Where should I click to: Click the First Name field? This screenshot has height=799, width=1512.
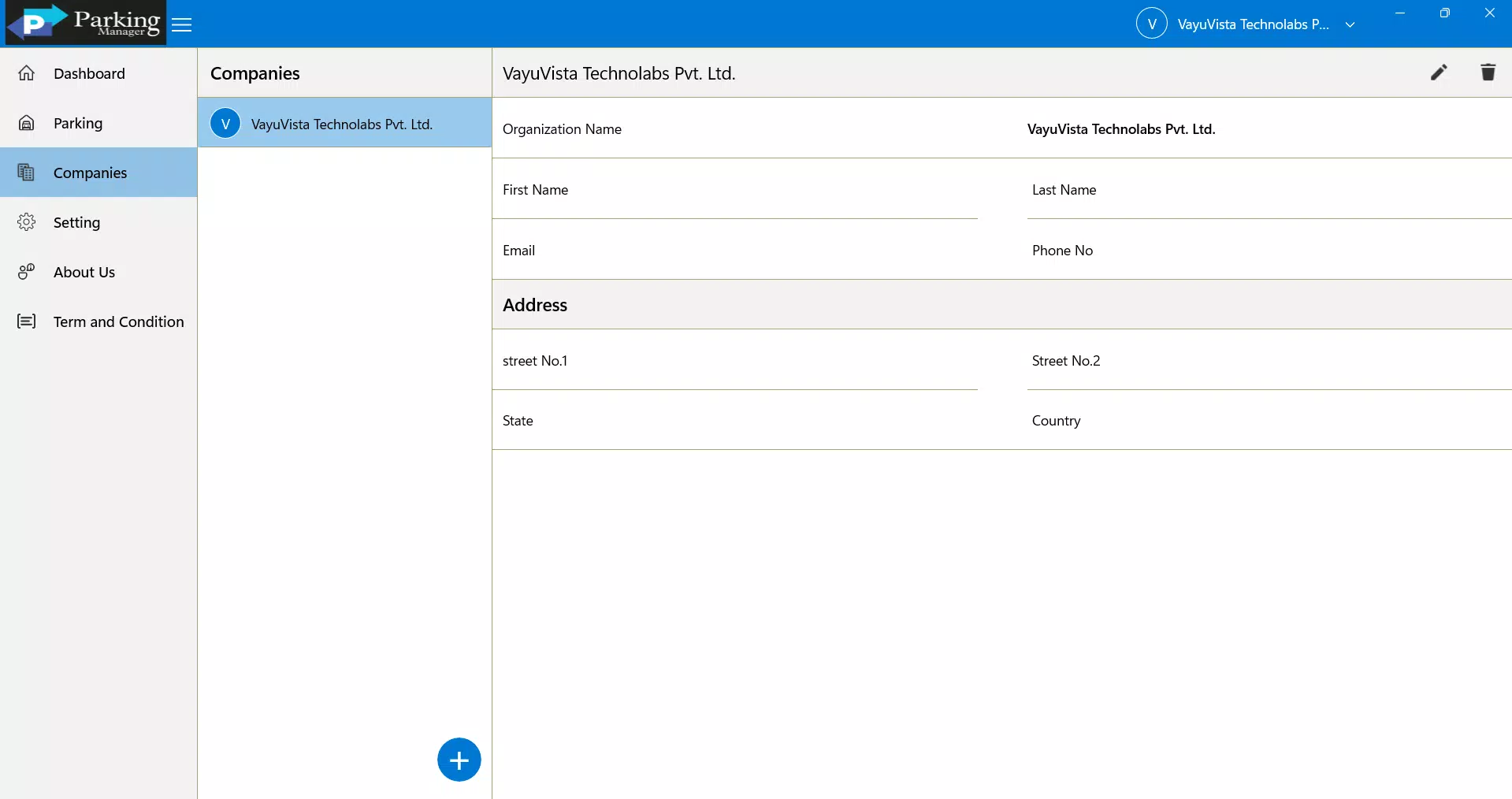[x=735, y=190]
